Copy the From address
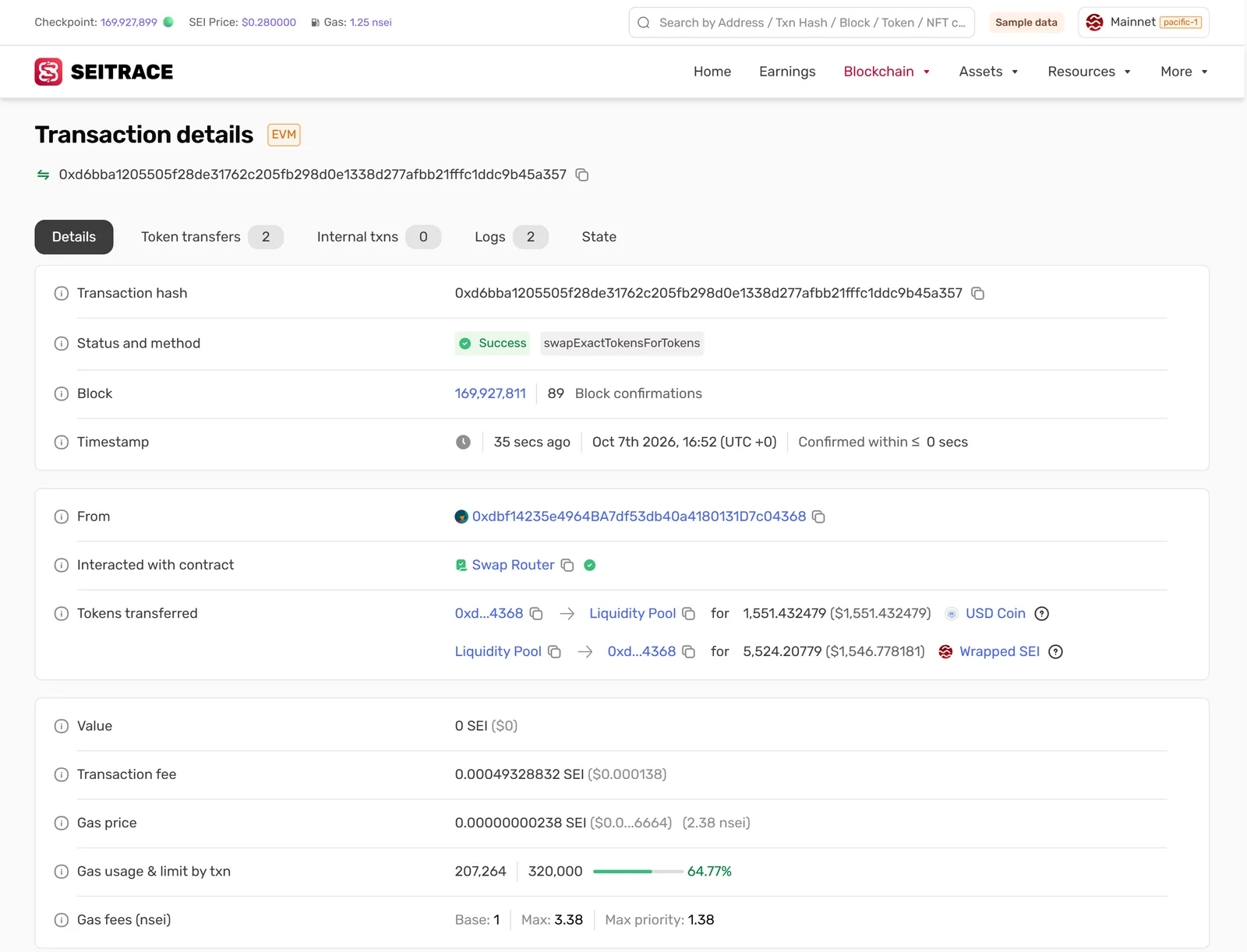This screenshot has height=952, width=1247. pyautogui.click(x=818, y=517)
